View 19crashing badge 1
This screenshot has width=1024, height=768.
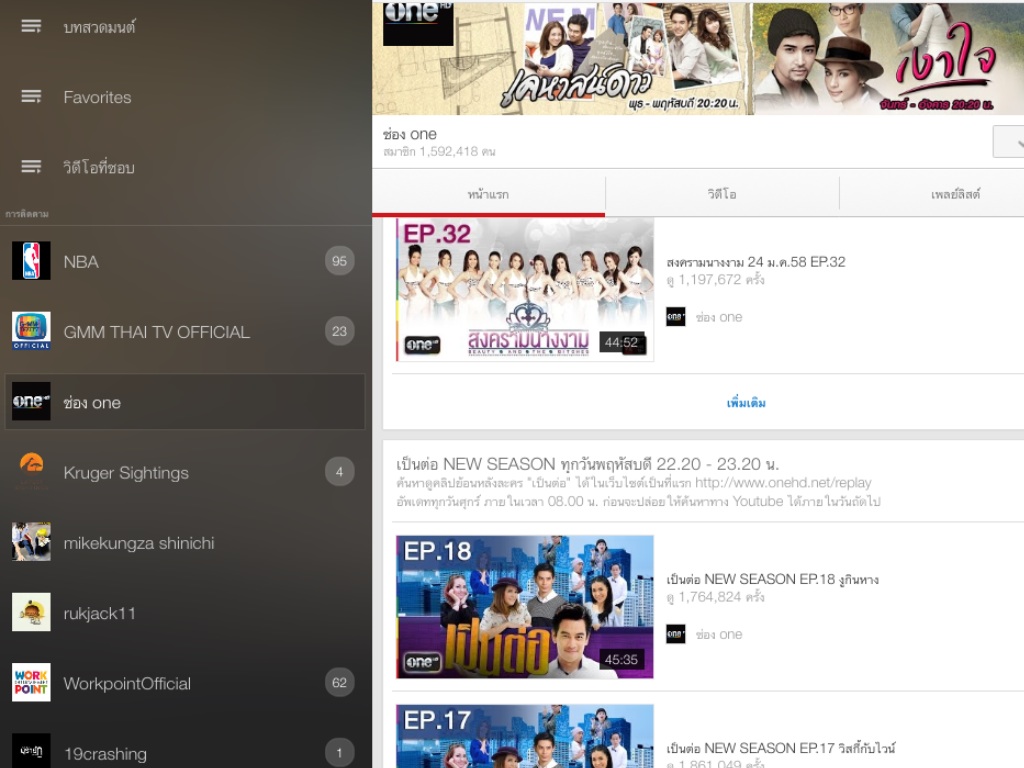(340, 752)
